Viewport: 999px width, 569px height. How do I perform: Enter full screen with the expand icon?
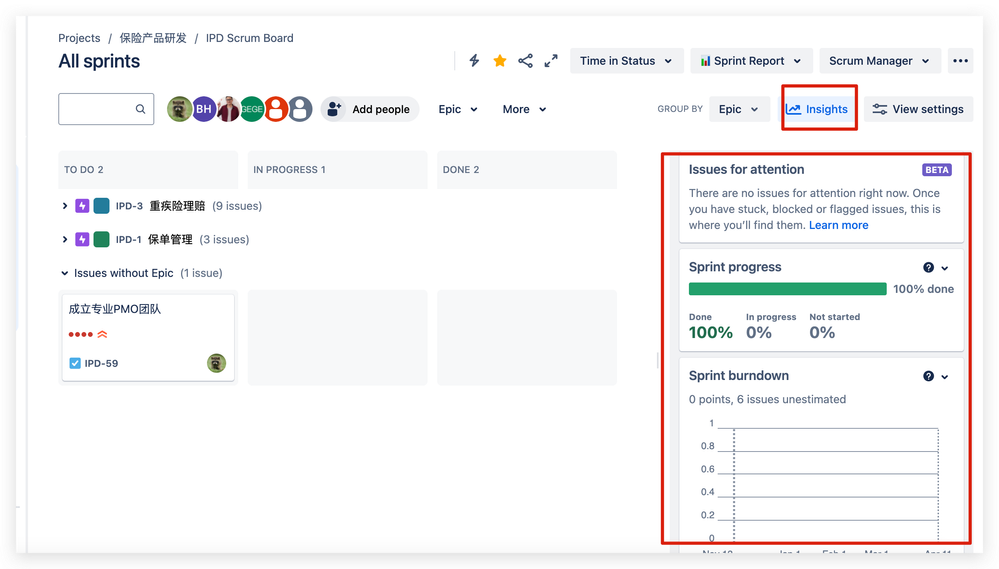point(551,61)
